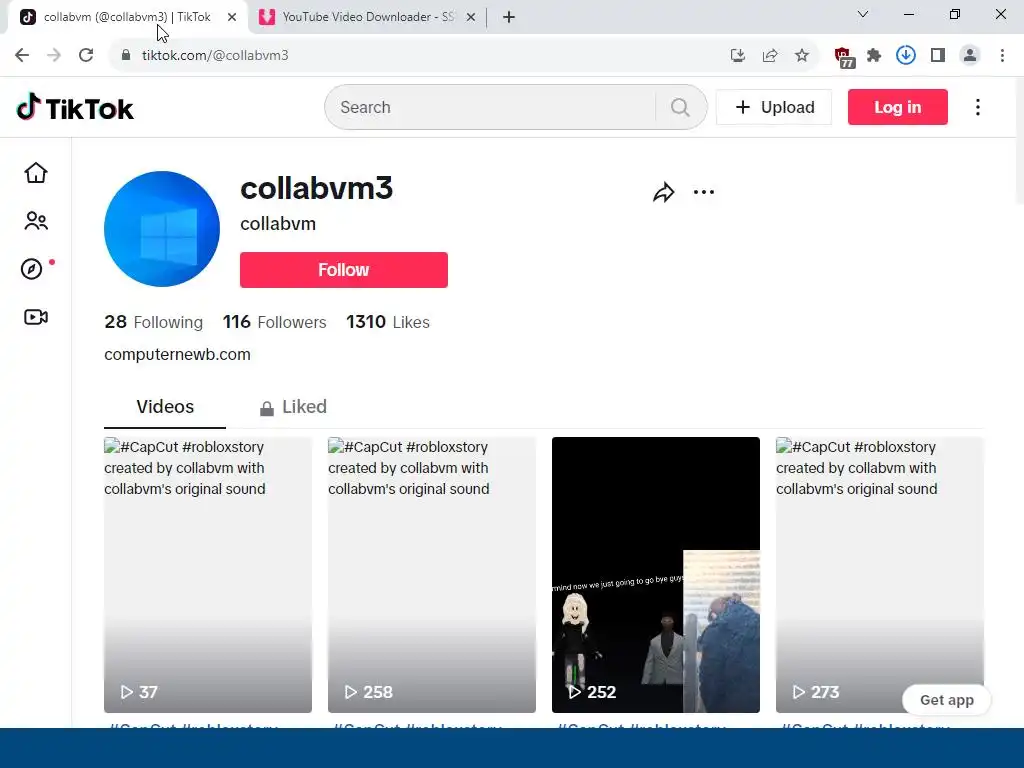Click the 28 Following count
Image resolution: width=1024 pixels, height=768 pixels.
153,322
